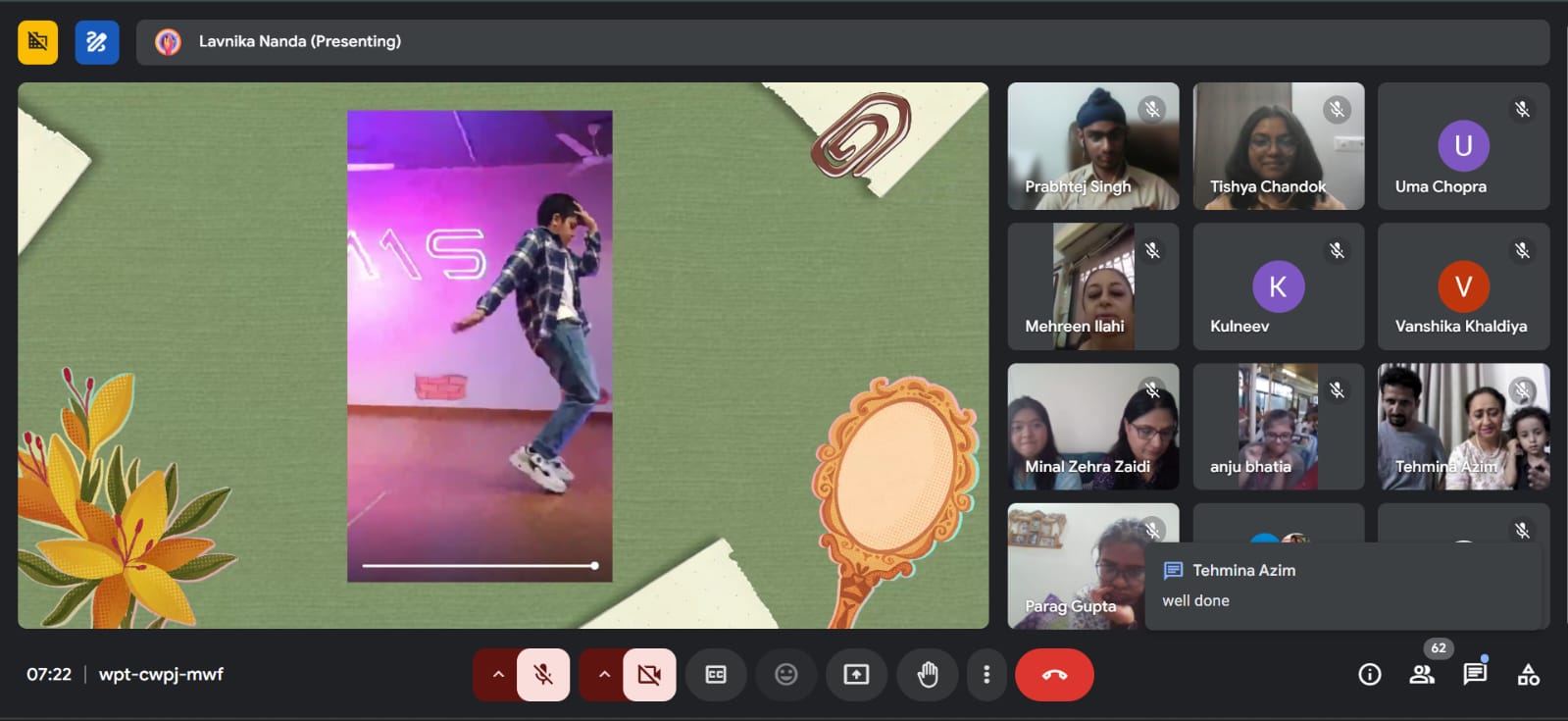Open the blue annotation pen icon
The image size is (1568, 721).
97,42
